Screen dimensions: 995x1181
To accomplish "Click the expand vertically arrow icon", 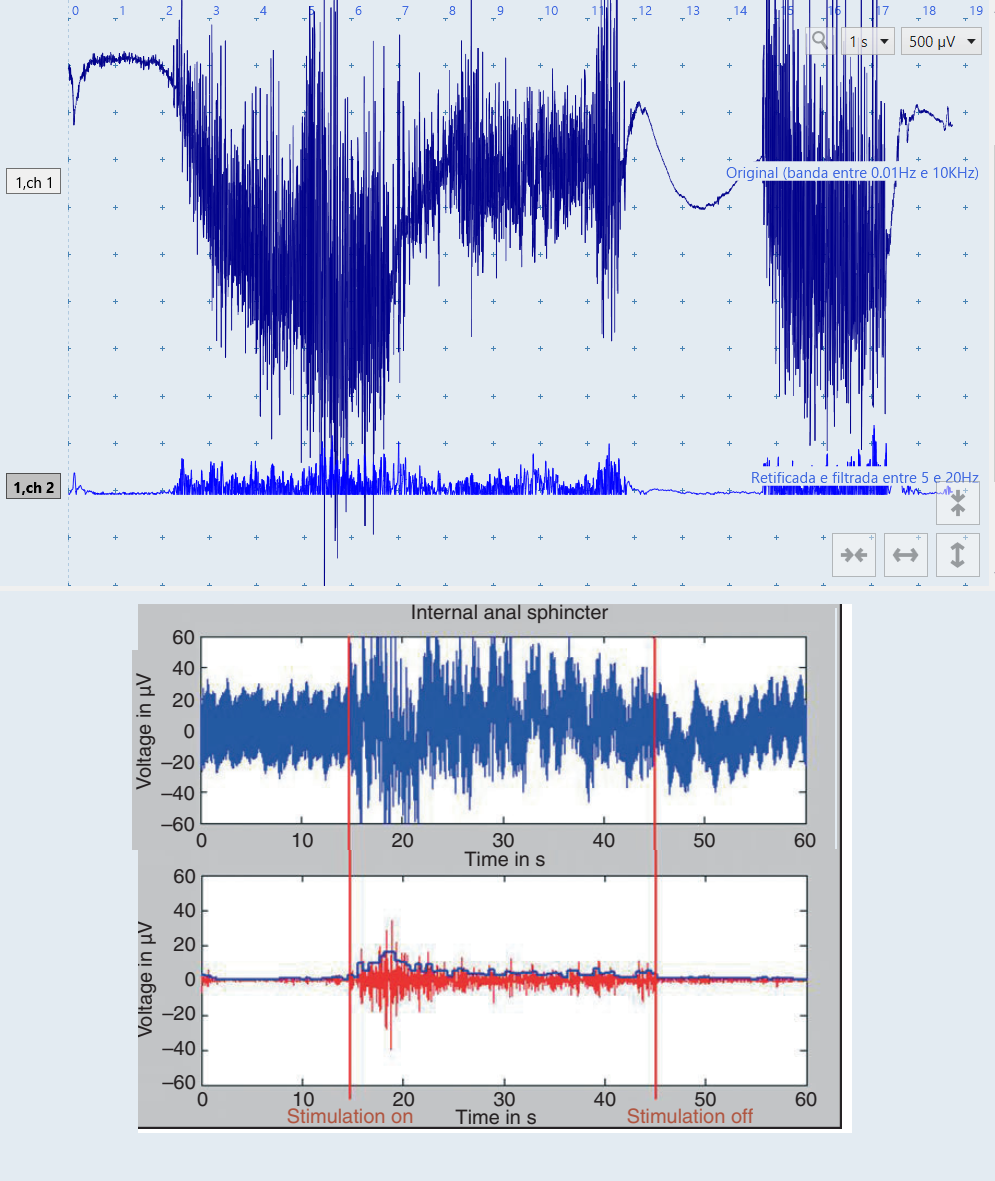I will pos(957,555).
